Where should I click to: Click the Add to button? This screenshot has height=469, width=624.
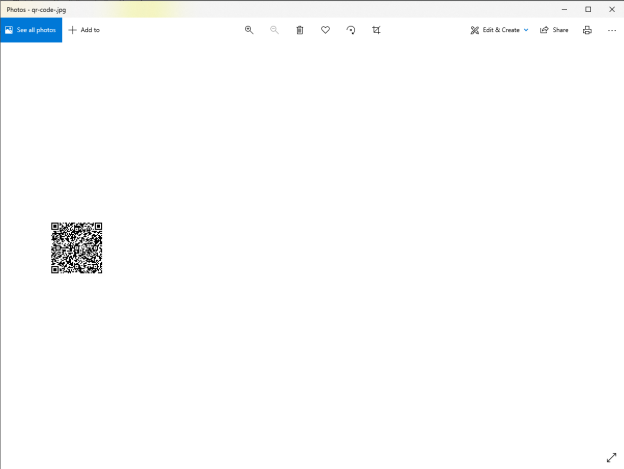[84, 30]
